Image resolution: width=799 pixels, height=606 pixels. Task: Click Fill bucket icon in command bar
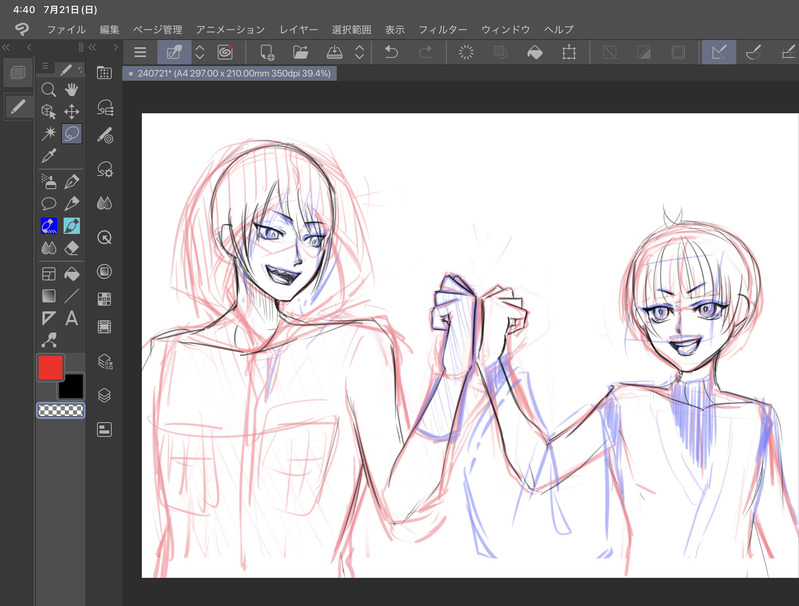(x=535, y=52)
